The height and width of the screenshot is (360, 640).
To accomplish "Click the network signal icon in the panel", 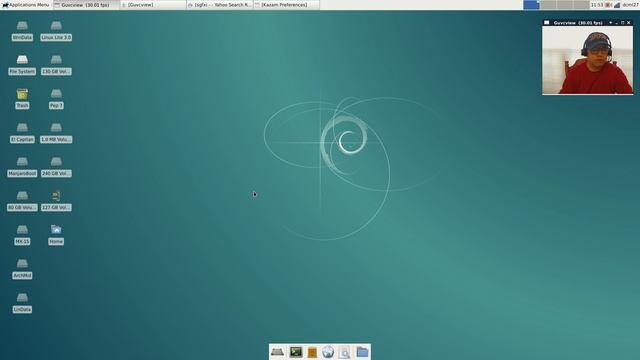I will [x=617, y=5].
